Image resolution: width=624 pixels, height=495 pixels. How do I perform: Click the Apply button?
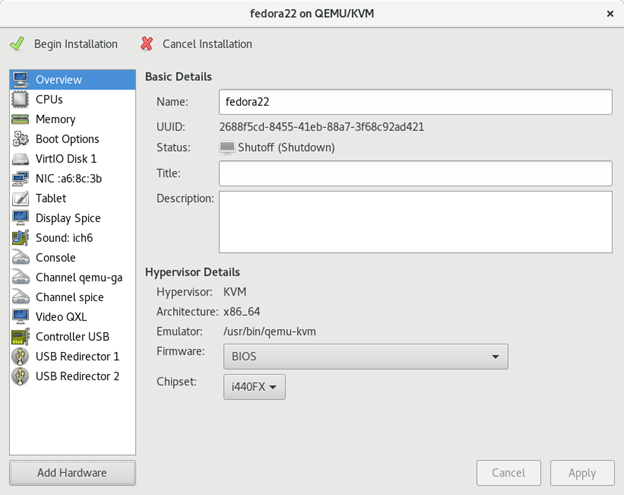click(x=582, y=473)
